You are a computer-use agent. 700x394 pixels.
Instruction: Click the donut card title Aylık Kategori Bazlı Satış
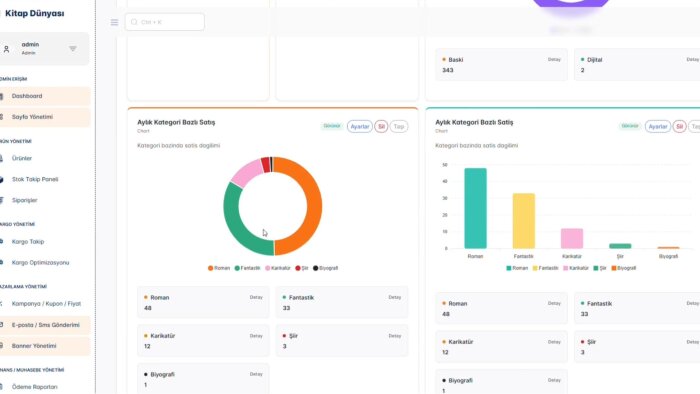(x=176, y=122)
